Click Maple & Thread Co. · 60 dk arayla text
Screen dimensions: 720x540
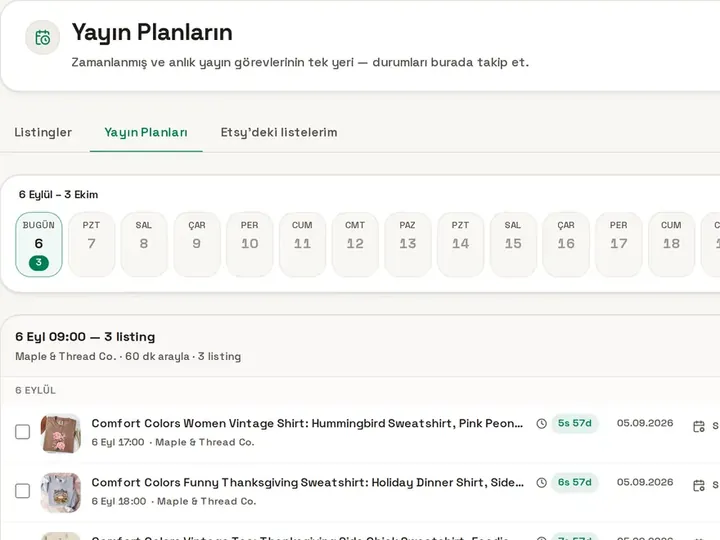click(x=102, y=356)
